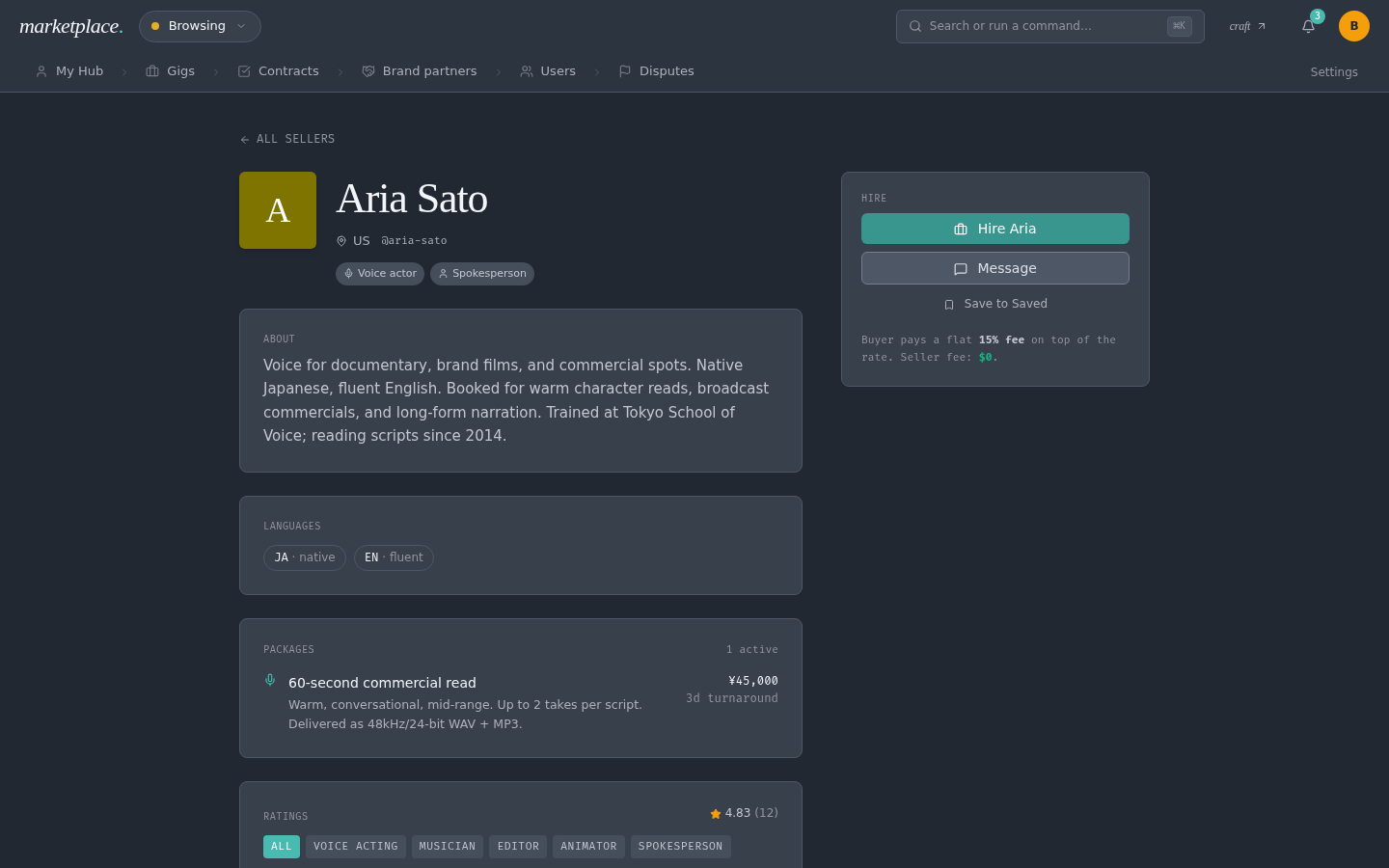Open notifications bell with 3 badge
Image resolution: width=1389 pixels, height=868 pixels.
click(x=1309, y=26)
